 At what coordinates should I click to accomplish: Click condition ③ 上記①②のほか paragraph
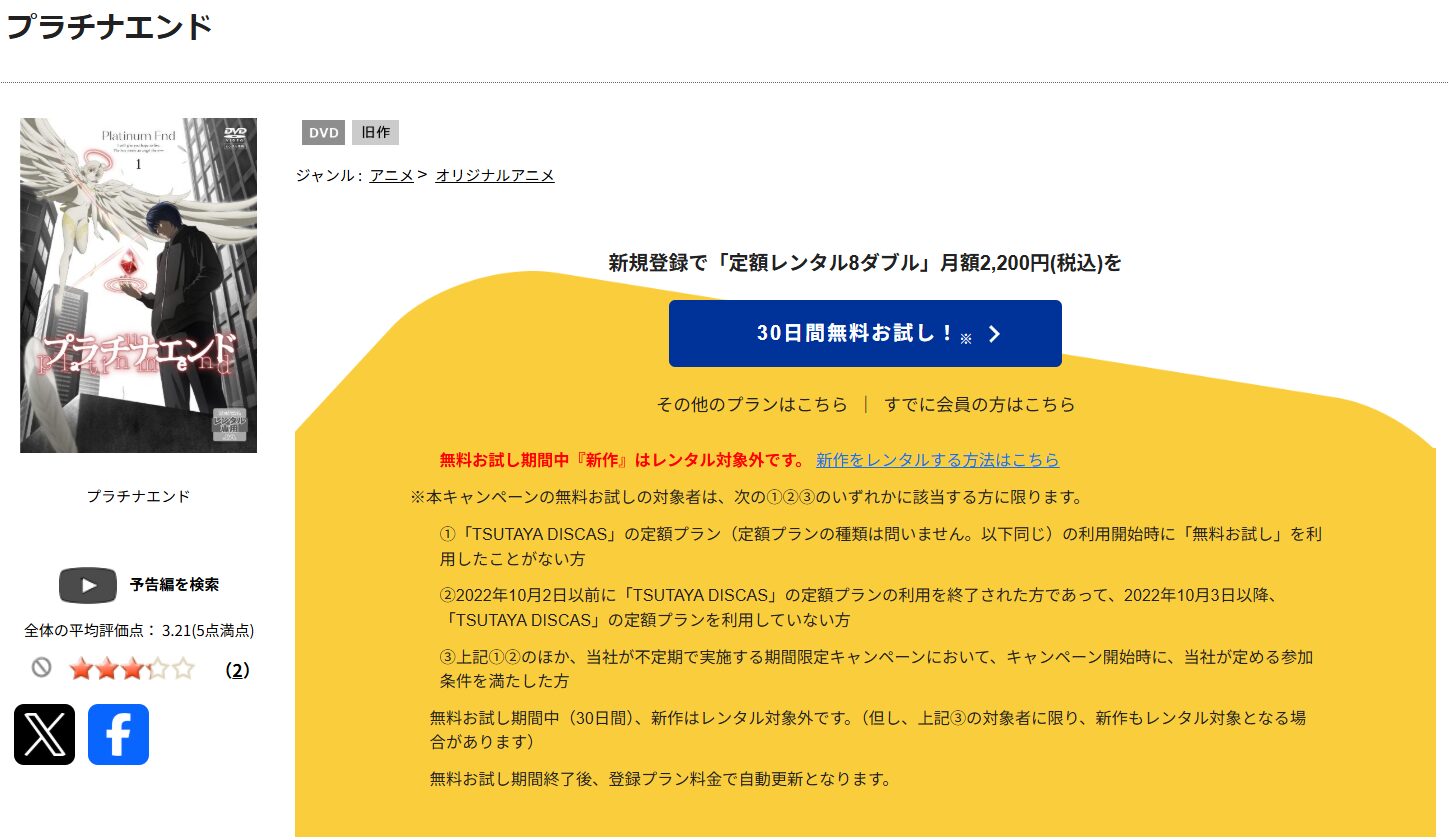tap(876, 668)
